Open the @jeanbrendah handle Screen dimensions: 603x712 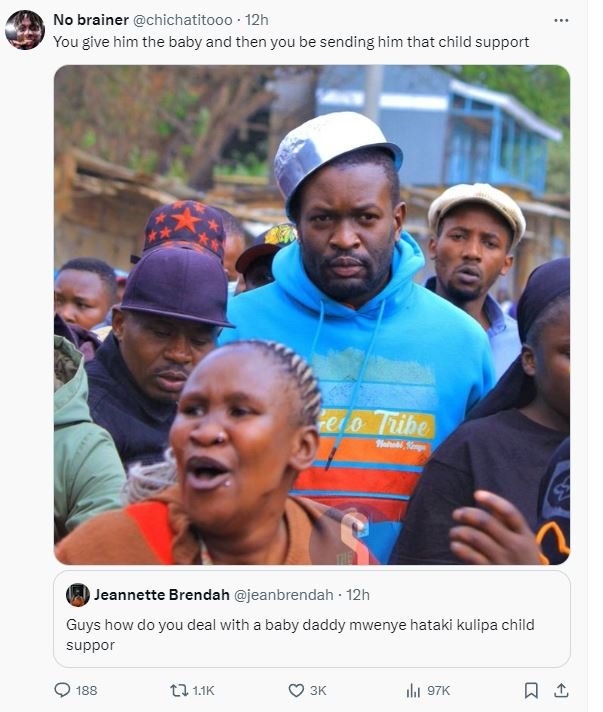[x=283, y=595]
